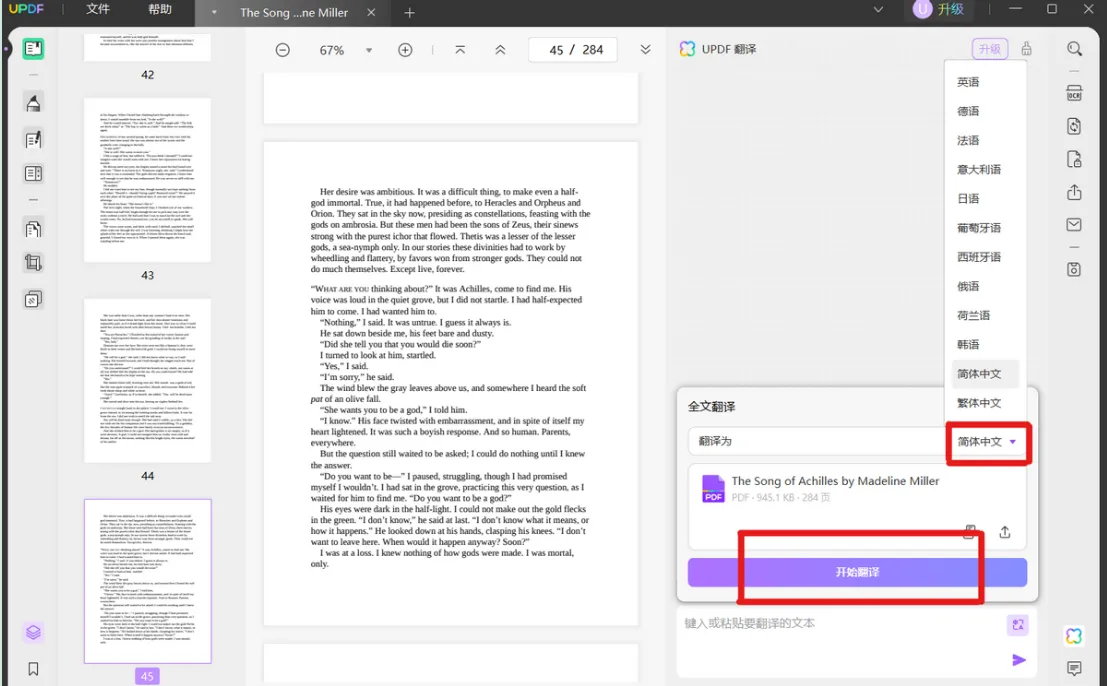Open the convert PDF icon

[1074, 126]
